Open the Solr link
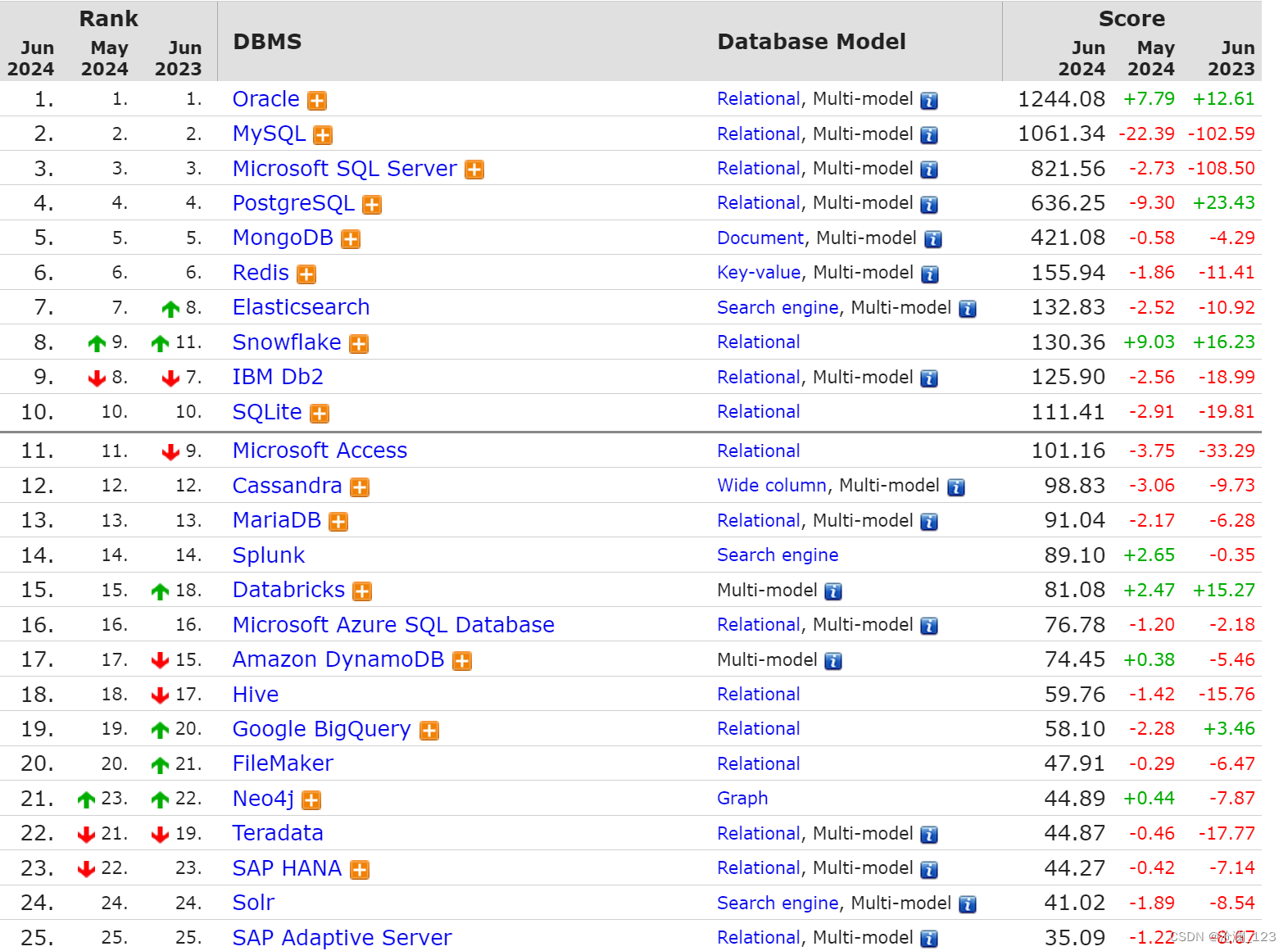Screen dimensions: 1288x951 [253, 903]
